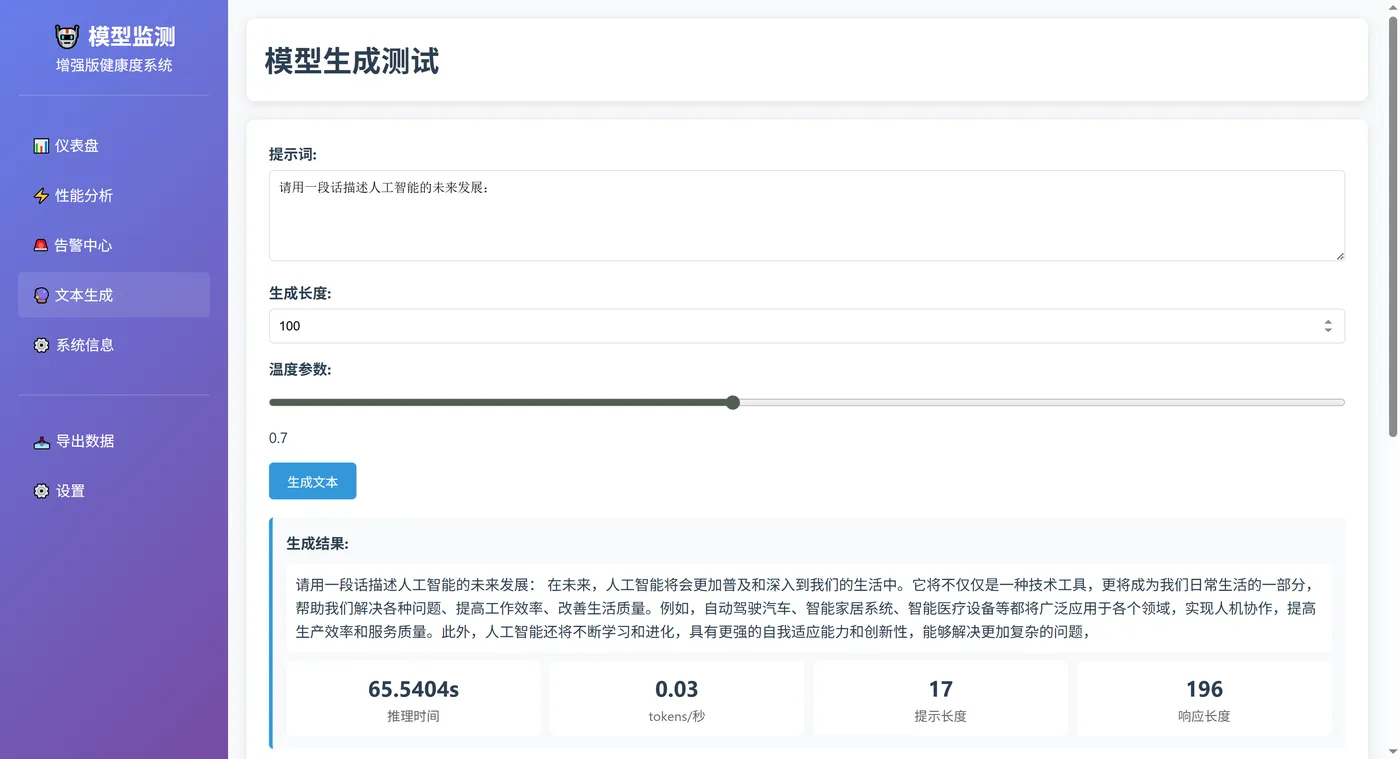
Task: Click the 模型监测 robot logo
Action: (66, 36)
